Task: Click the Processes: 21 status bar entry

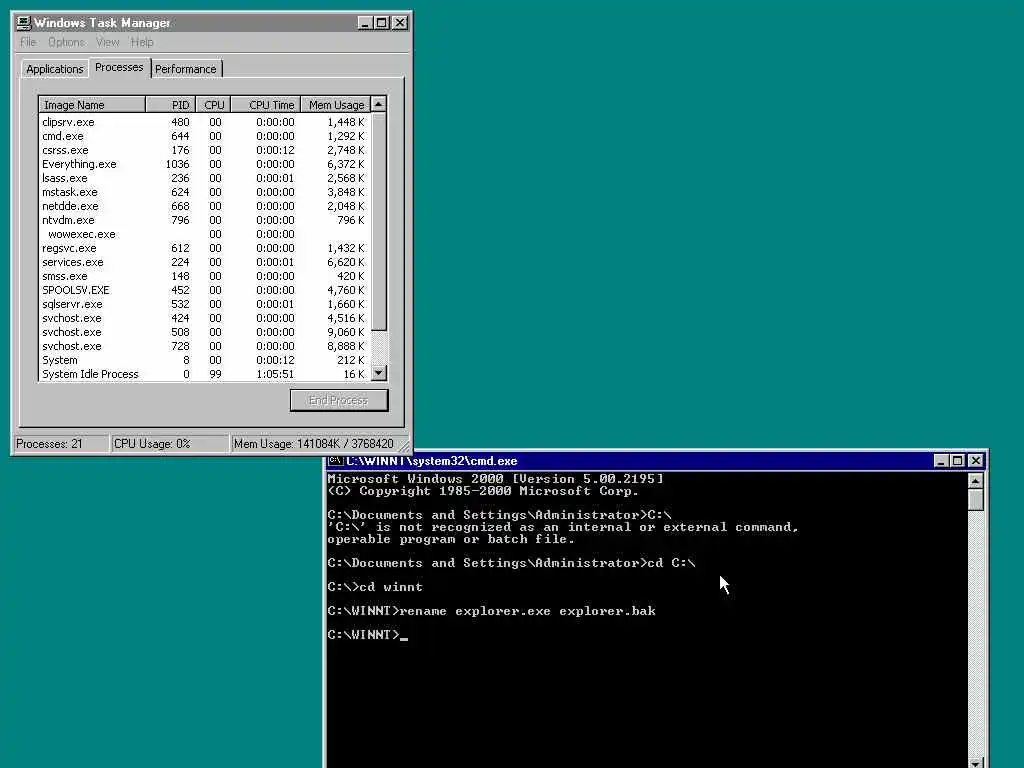Action: [x=61, y=444]
